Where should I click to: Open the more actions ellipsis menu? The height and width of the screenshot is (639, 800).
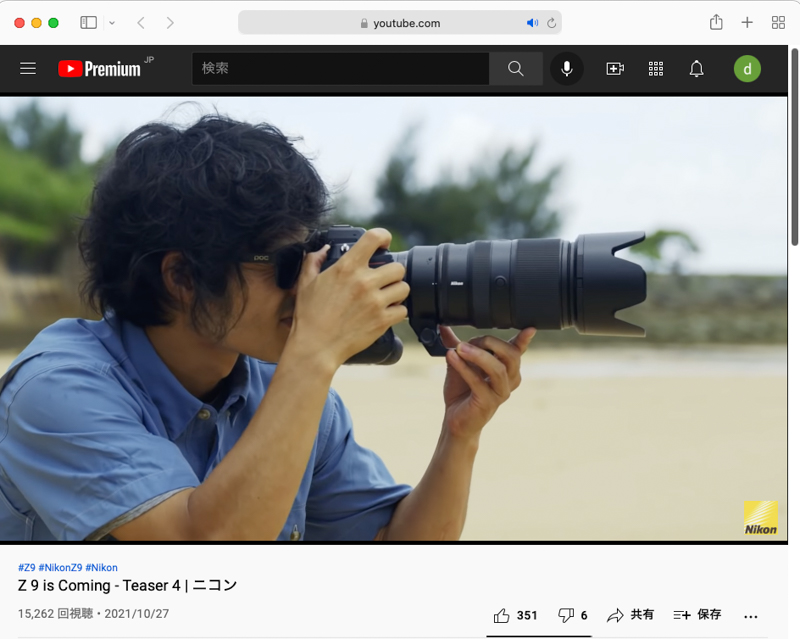(751, 616)
